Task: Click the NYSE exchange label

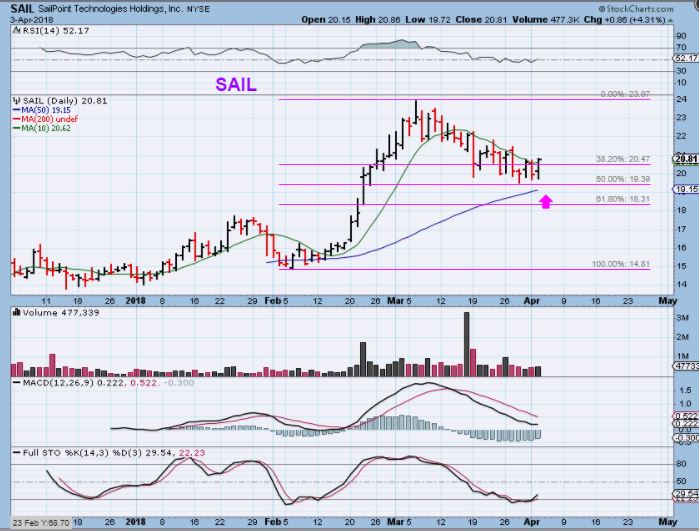Action: click(x=198, y=9)
